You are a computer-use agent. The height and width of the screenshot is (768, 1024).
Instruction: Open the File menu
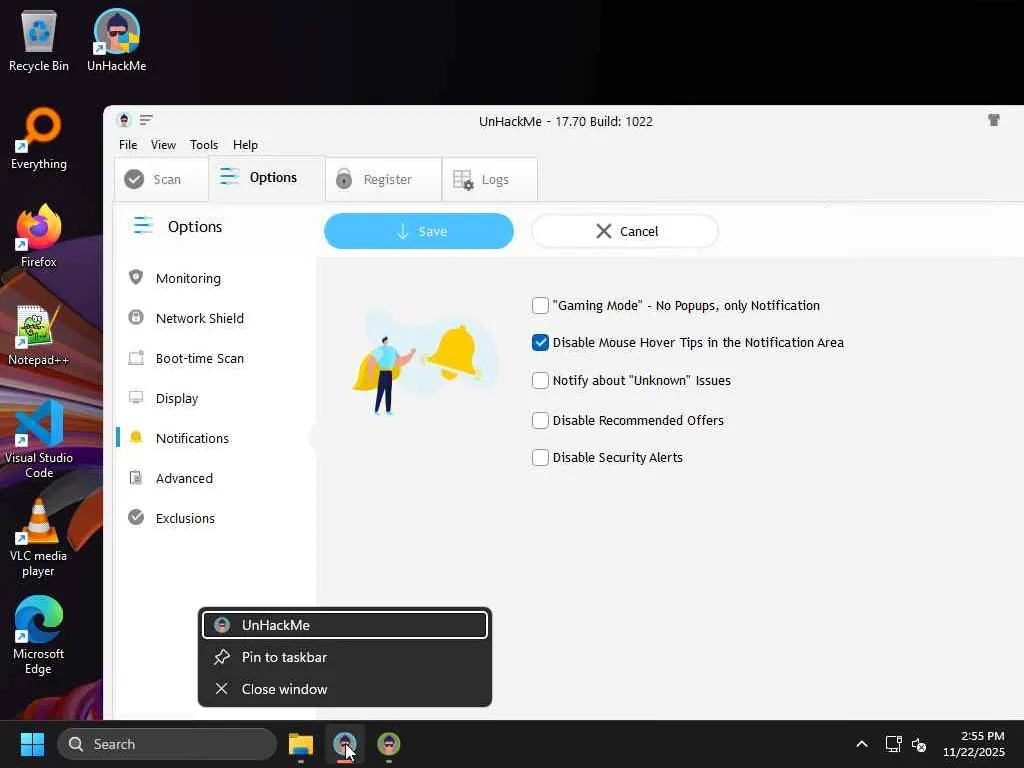point(128,145)
